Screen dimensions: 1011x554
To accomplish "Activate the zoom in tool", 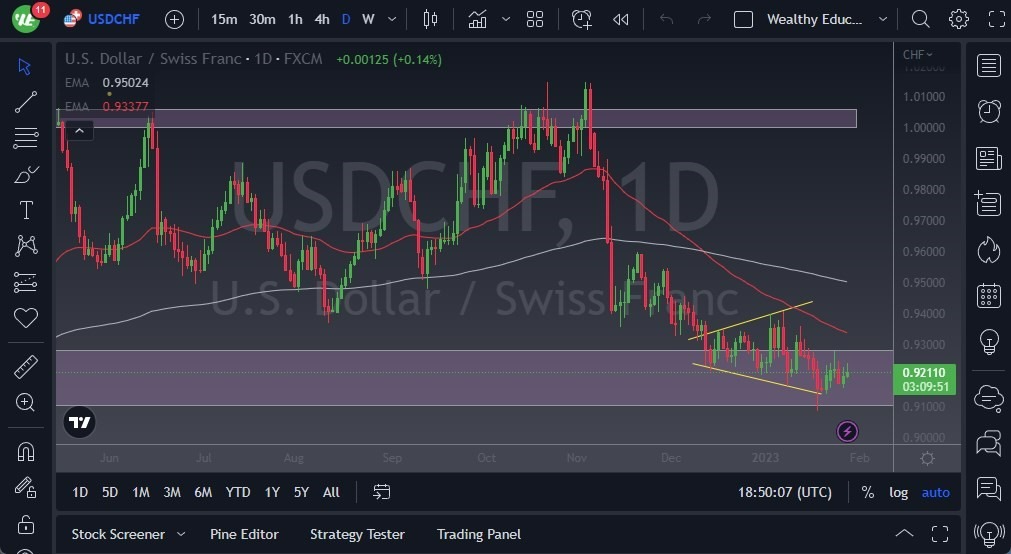I will coord(25,402).
